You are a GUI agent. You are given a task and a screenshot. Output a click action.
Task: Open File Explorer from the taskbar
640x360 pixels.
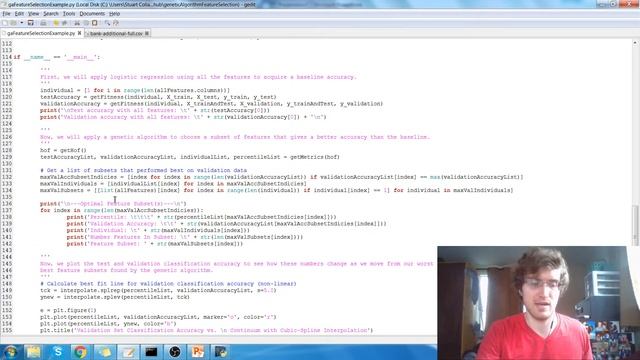[x=34, y=352]
